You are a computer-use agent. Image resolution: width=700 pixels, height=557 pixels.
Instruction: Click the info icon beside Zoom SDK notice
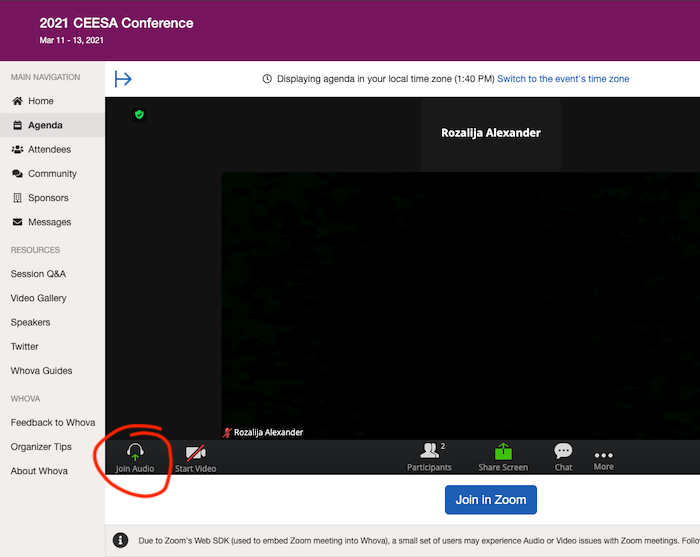[x=121, y=540]
